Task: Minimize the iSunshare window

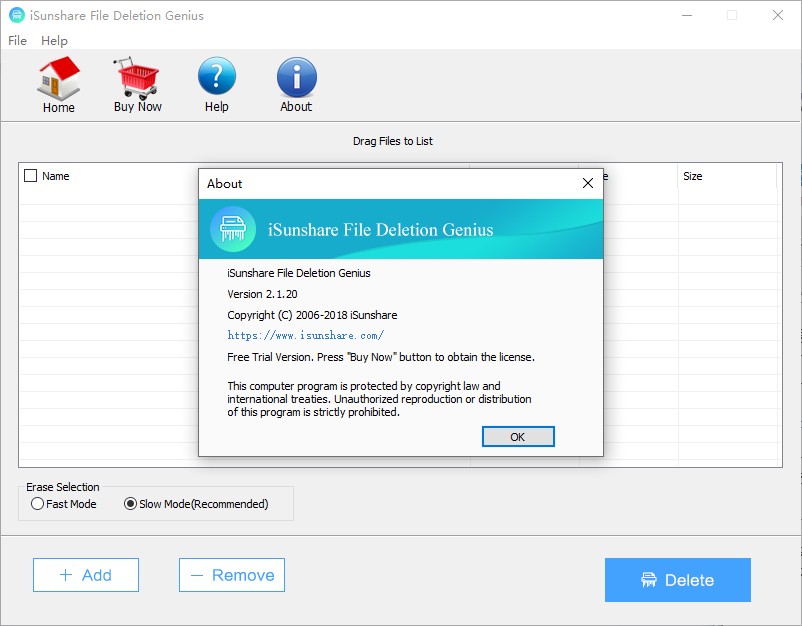Action: (687, 15)
